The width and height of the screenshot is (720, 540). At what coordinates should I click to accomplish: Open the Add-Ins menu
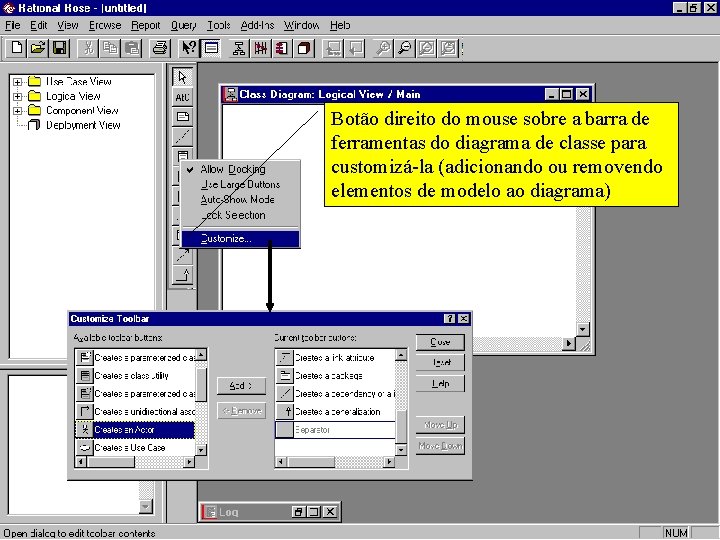(x=257, y=25)
